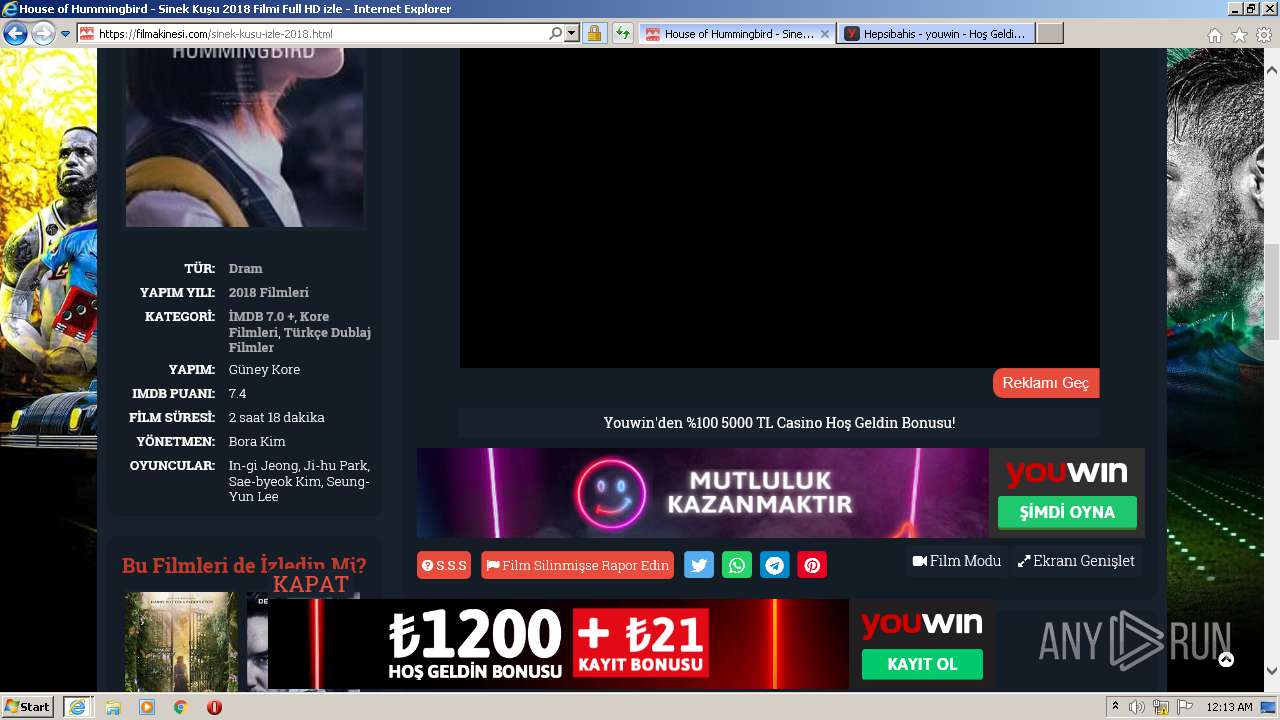
Task: Open the Favorites star icon
Action: tap(1239, 35)
